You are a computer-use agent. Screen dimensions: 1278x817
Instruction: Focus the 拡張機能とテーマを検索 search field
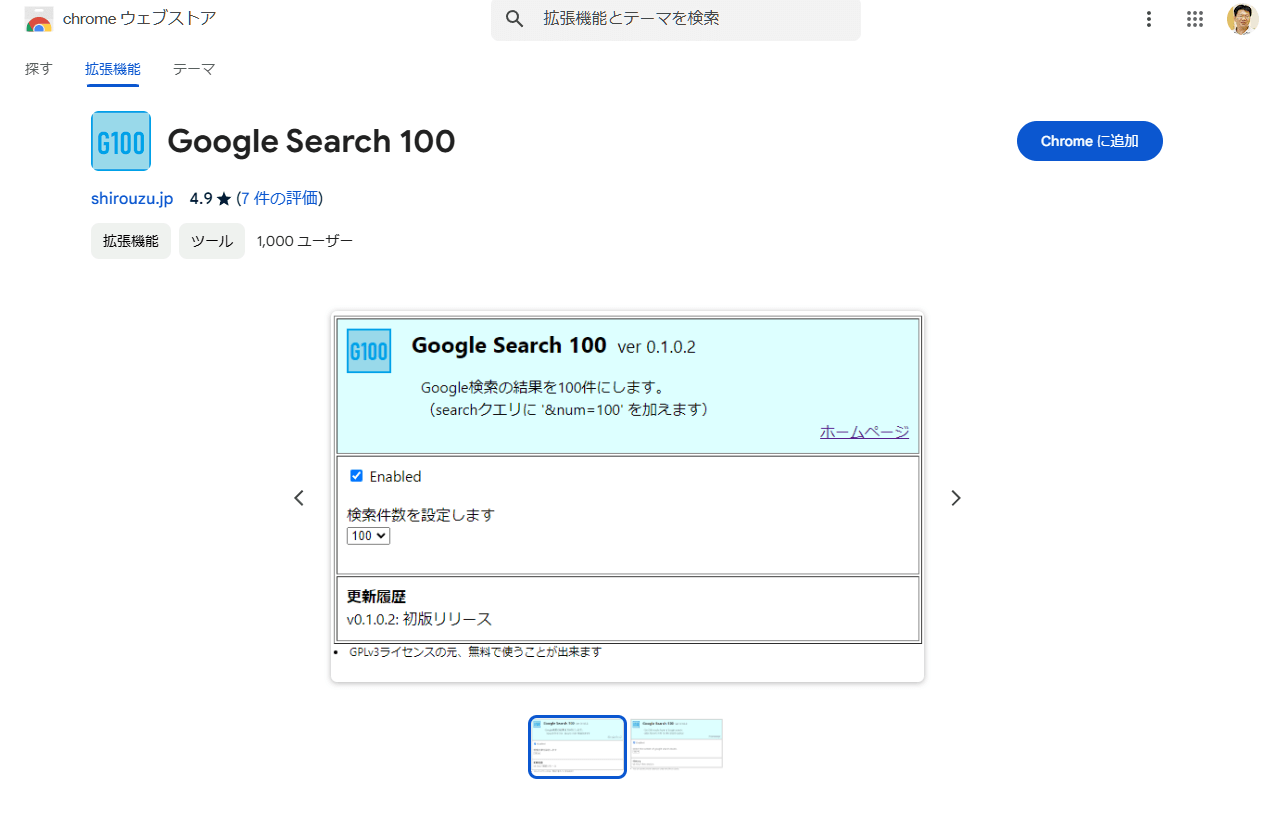coord(690,19)
